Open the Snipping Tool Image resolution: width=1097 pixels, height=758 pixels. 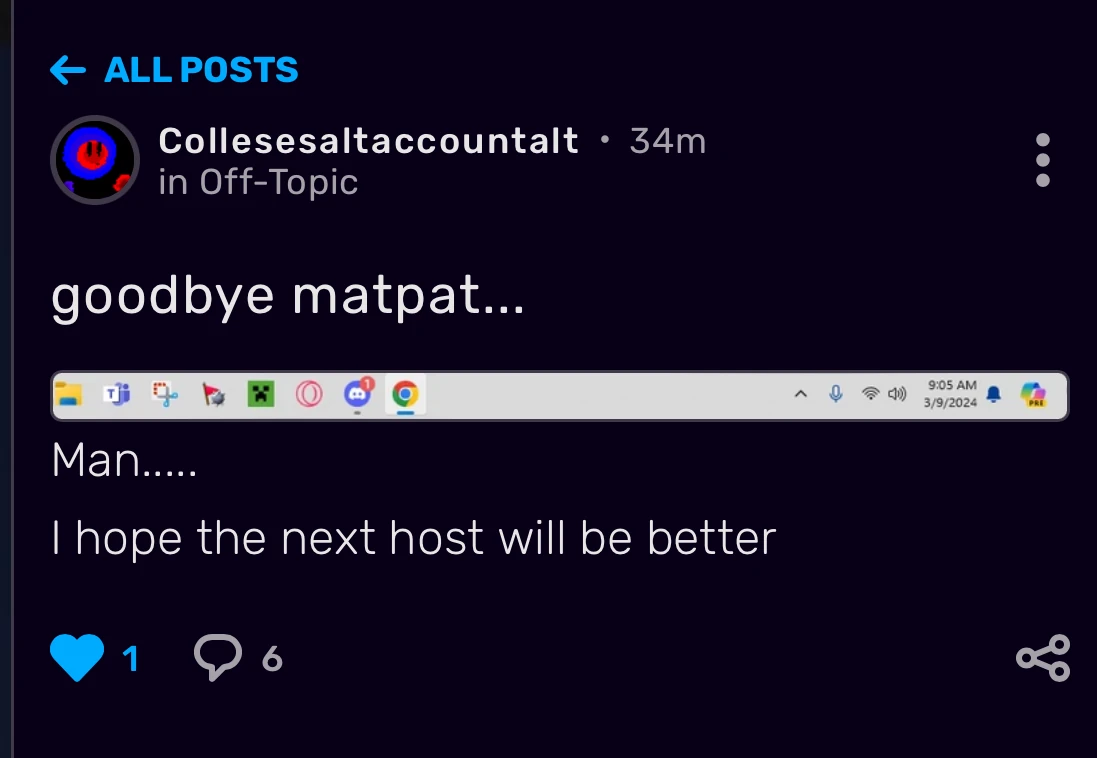164,394
